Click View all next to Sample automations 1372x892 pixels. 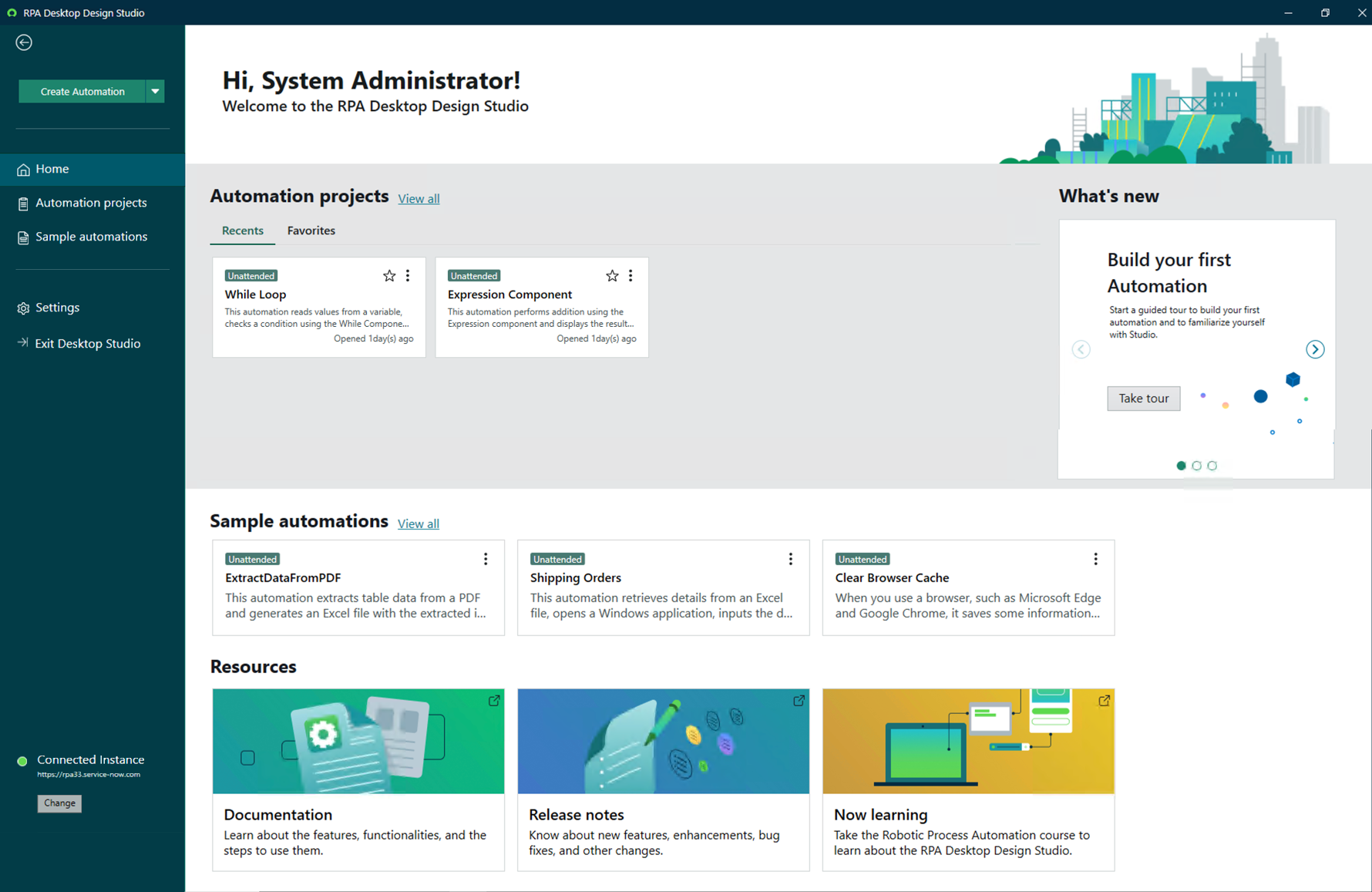(x=419, y=523)
